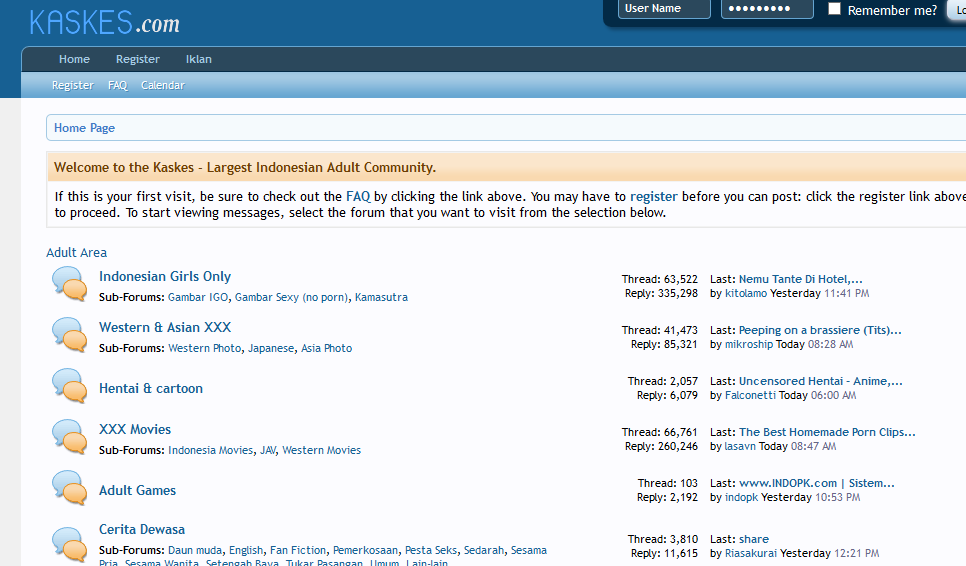Click the 'Thread: 103' count text
This screenshot has width=966, height=566.
pos(667,483)
